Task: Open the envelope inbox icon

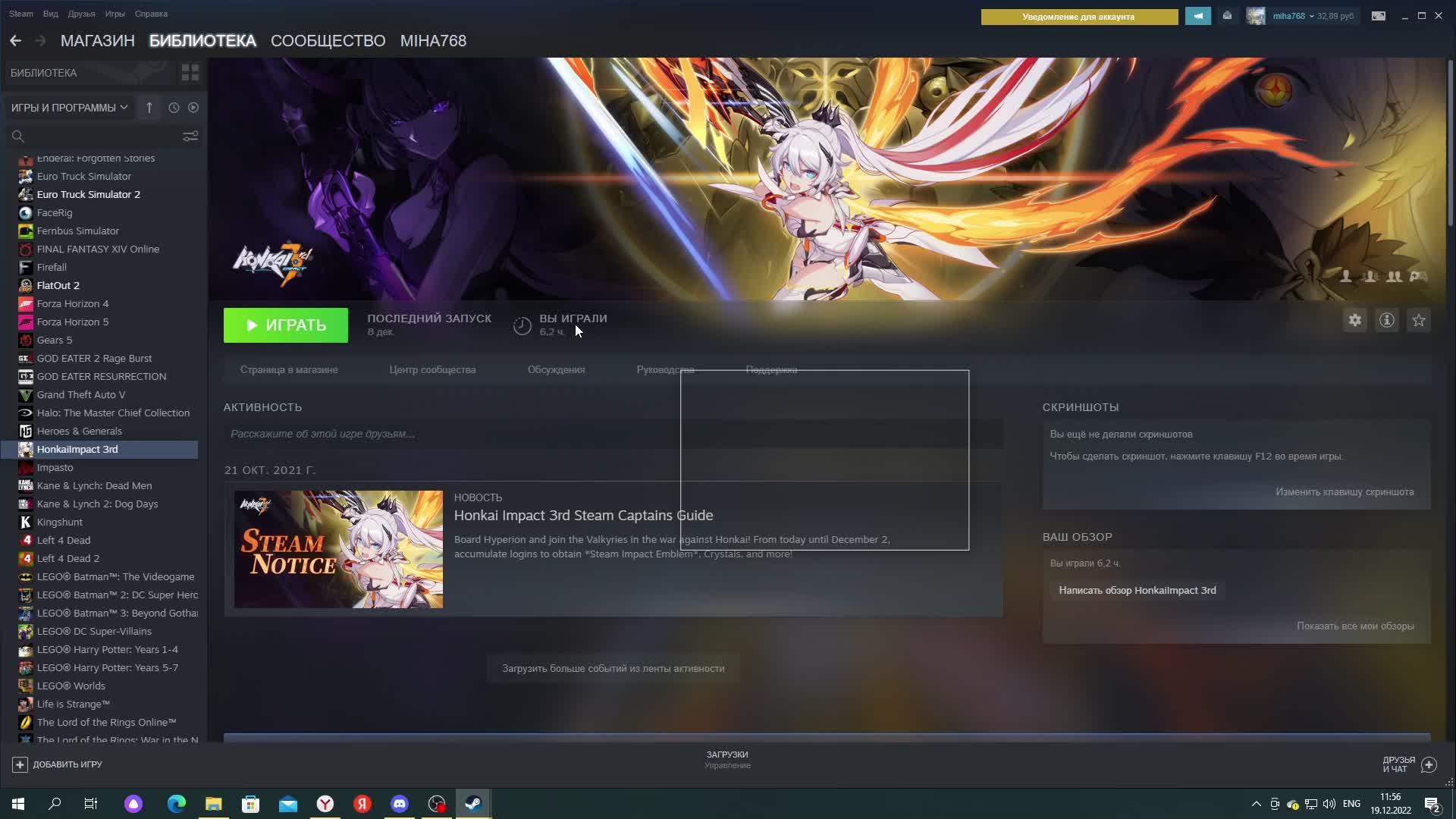Action: (x=1227, y=16)
